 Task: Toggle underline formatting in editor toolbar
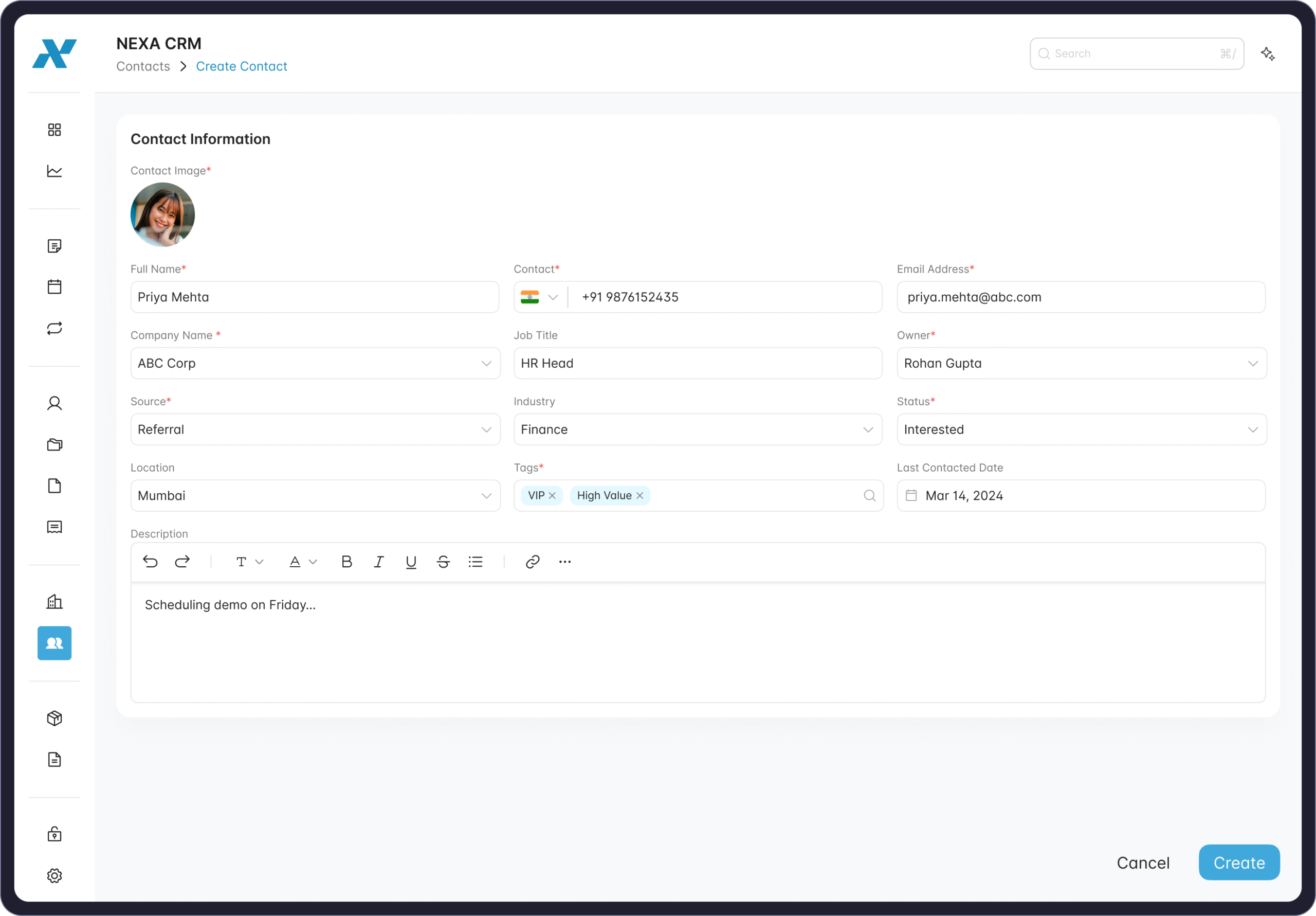pos(410,562)
